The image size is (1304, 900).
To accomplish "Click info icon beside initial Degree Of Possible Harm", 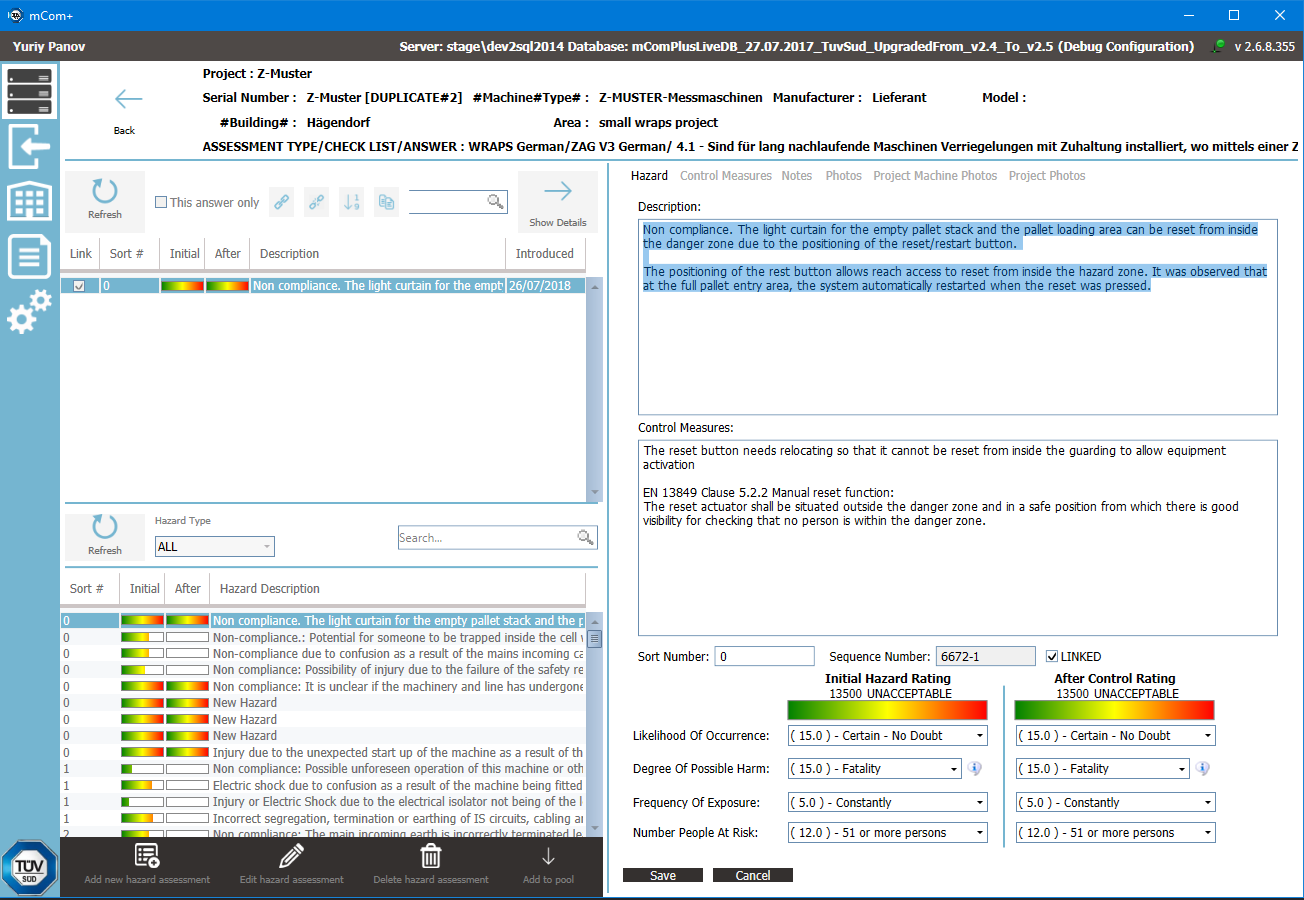I will tap(975, 768).
